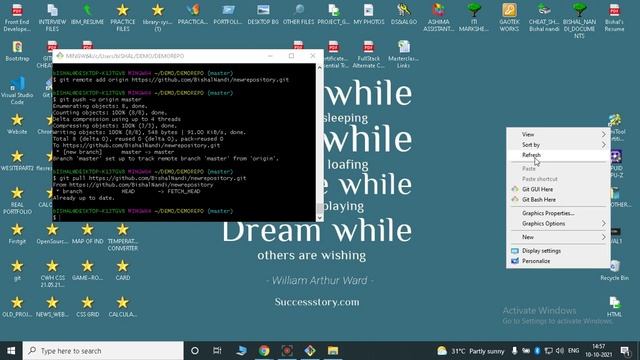Viewport: 640px width, 360px height.
Task: Select HTML desktop file icon
Action: pos(614,307)
